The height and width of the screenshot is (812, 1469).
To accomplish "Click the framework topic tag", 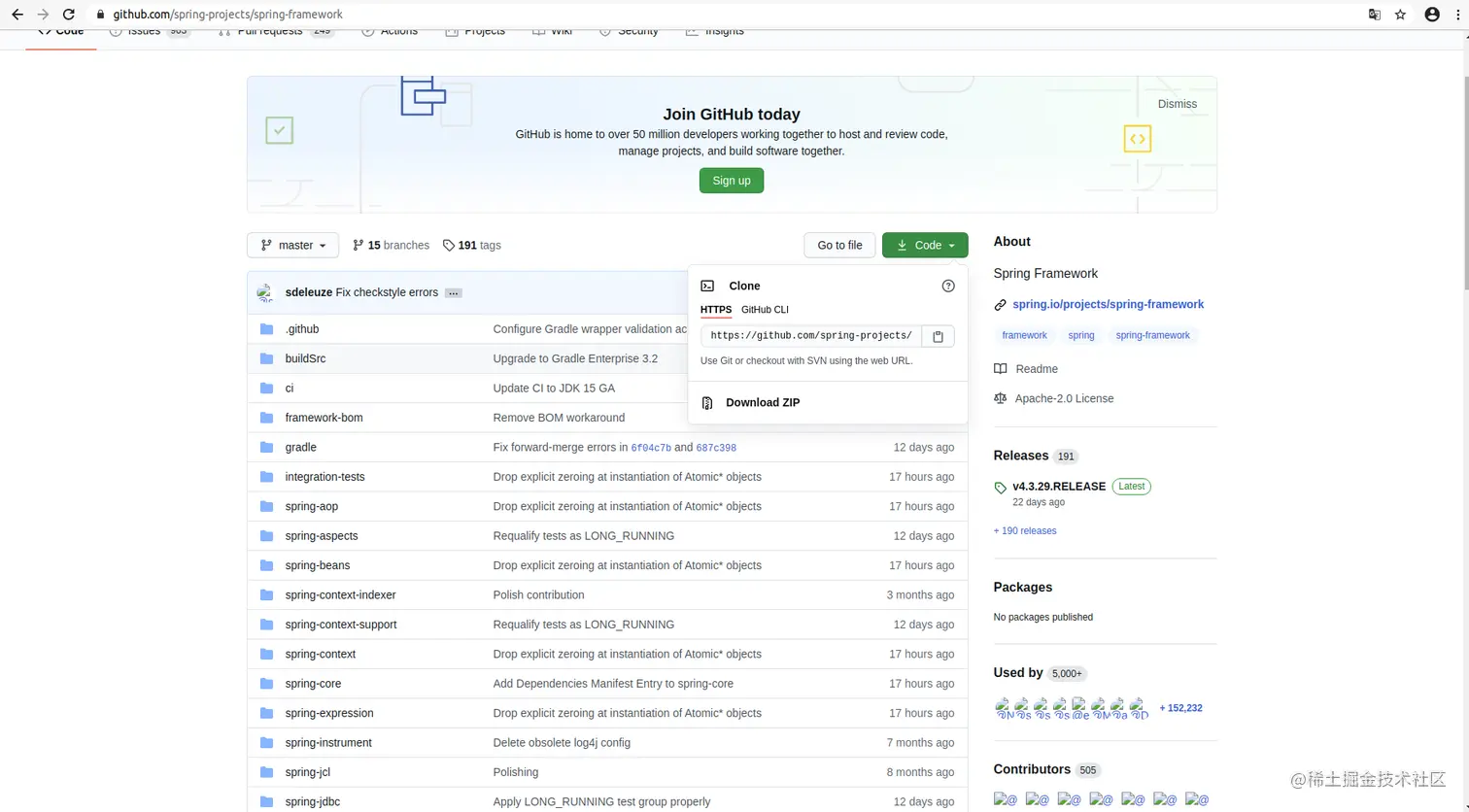I will [x=1024, y=335].
